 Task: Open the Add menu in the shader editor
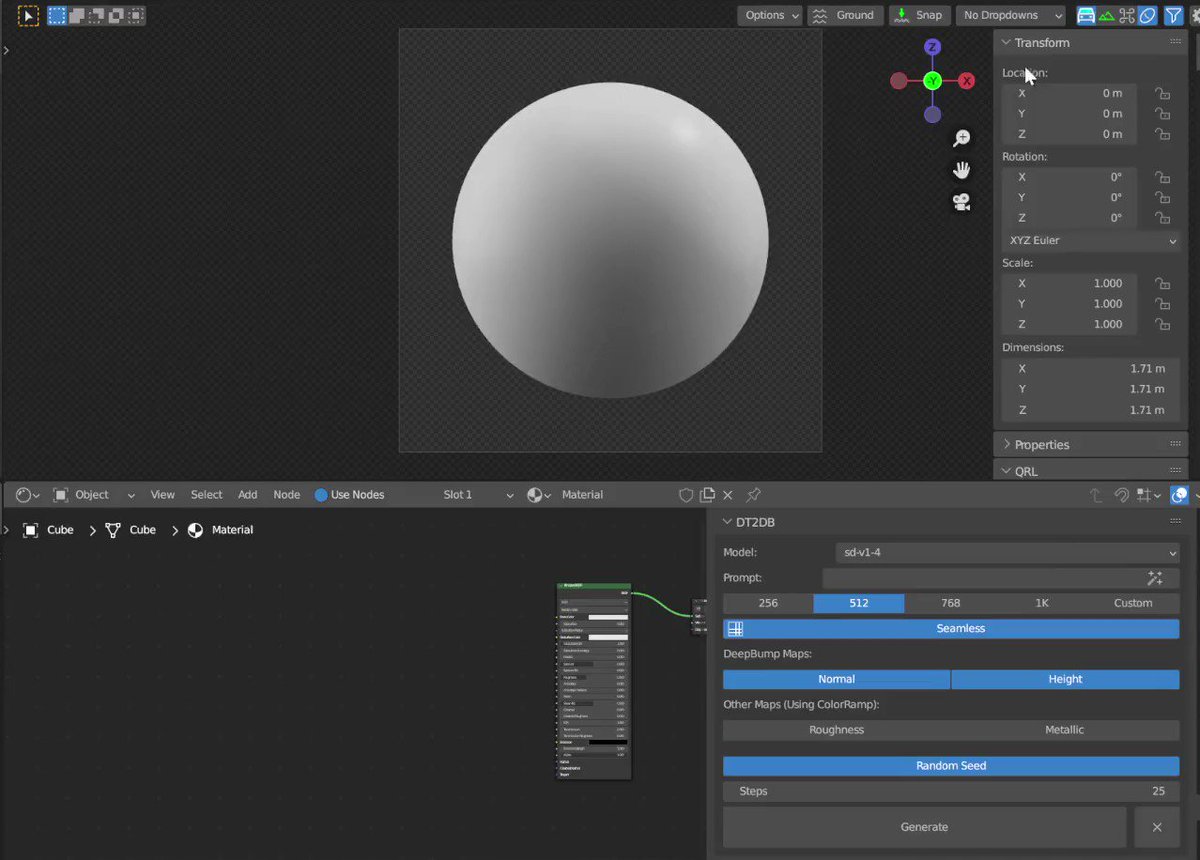click(x=247, y=494)
